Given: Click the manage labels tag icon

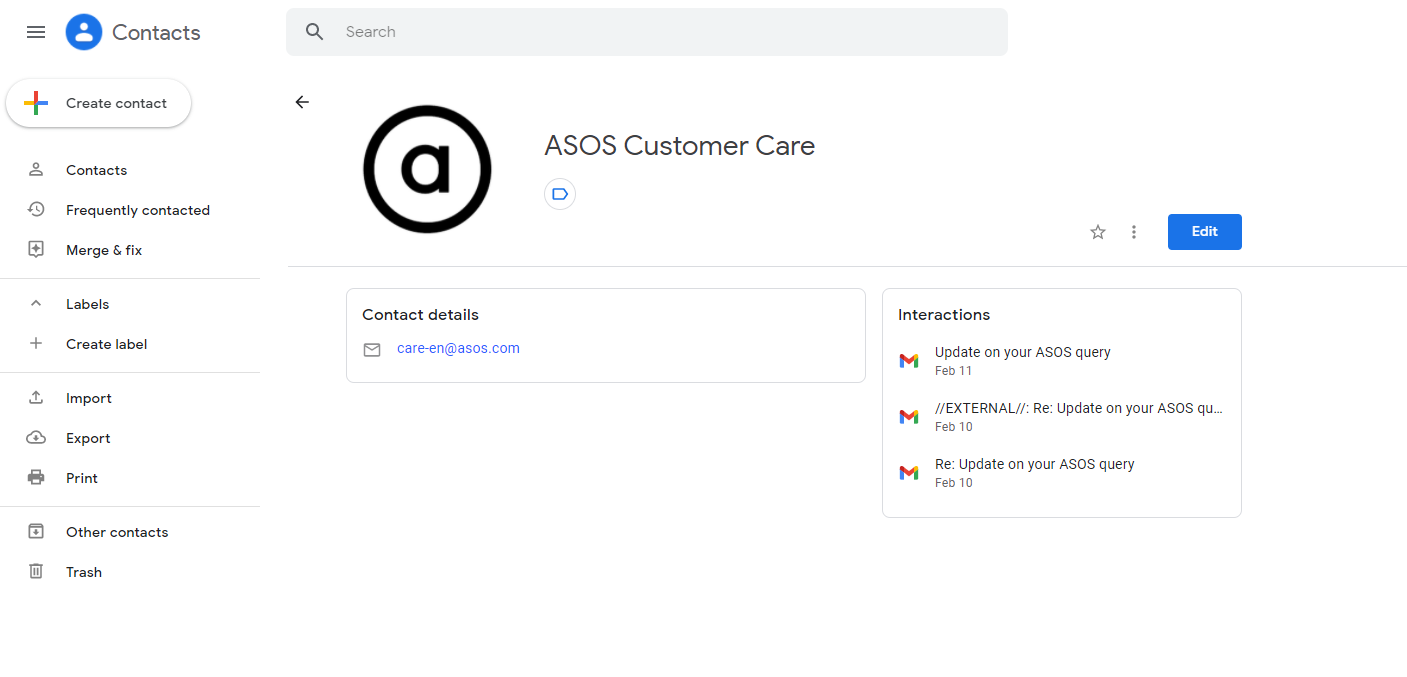Looking at the screenshot, I should pos(560,194).
